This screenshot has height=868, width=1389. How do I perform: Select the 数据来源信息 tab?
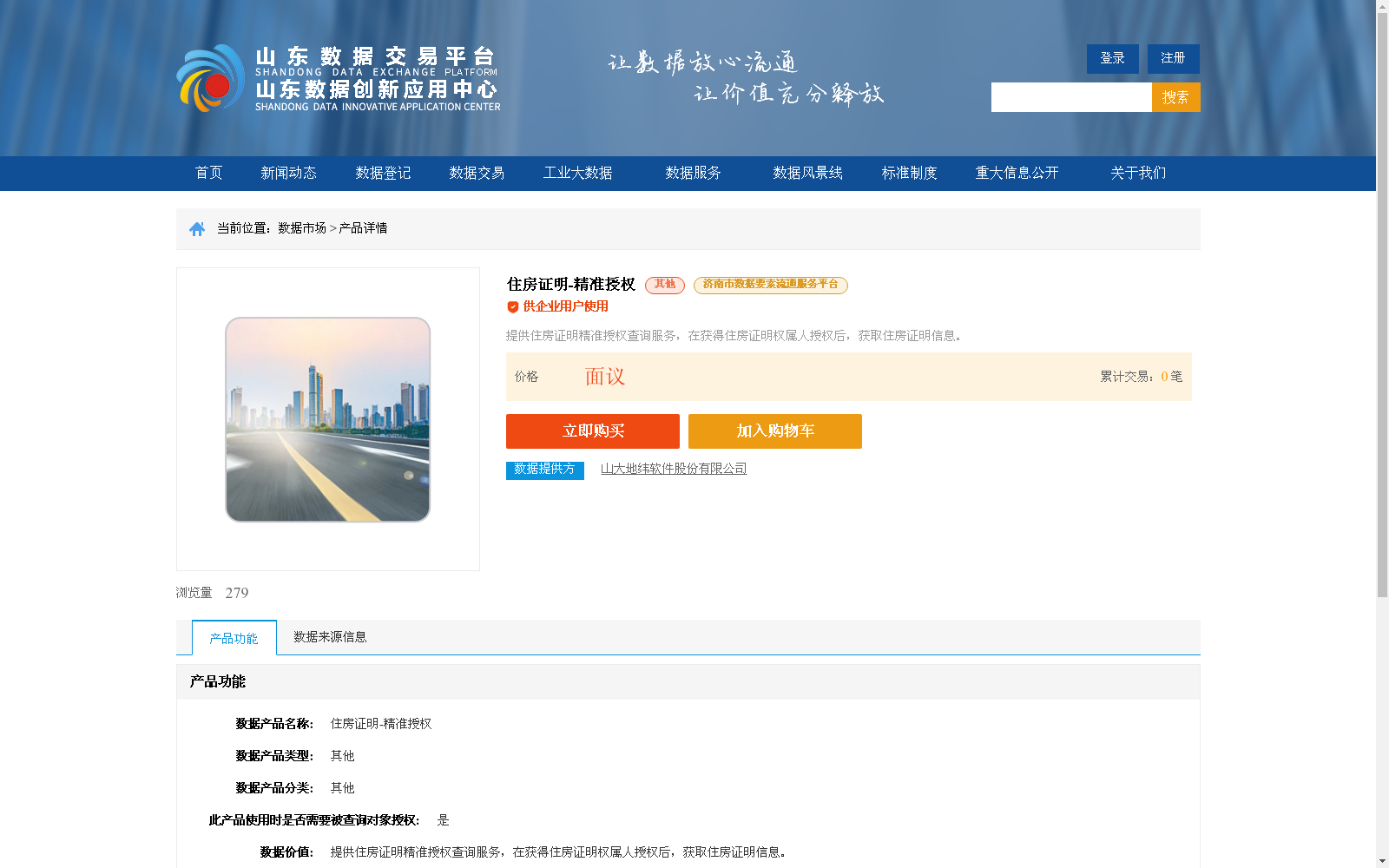(330, 637)
